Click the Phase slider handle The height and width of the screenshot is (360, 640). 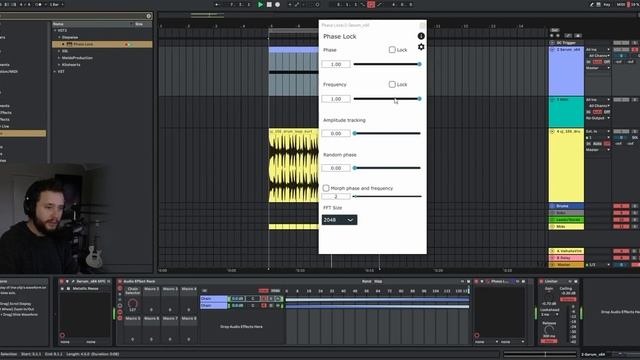click(x=419, y=64)
